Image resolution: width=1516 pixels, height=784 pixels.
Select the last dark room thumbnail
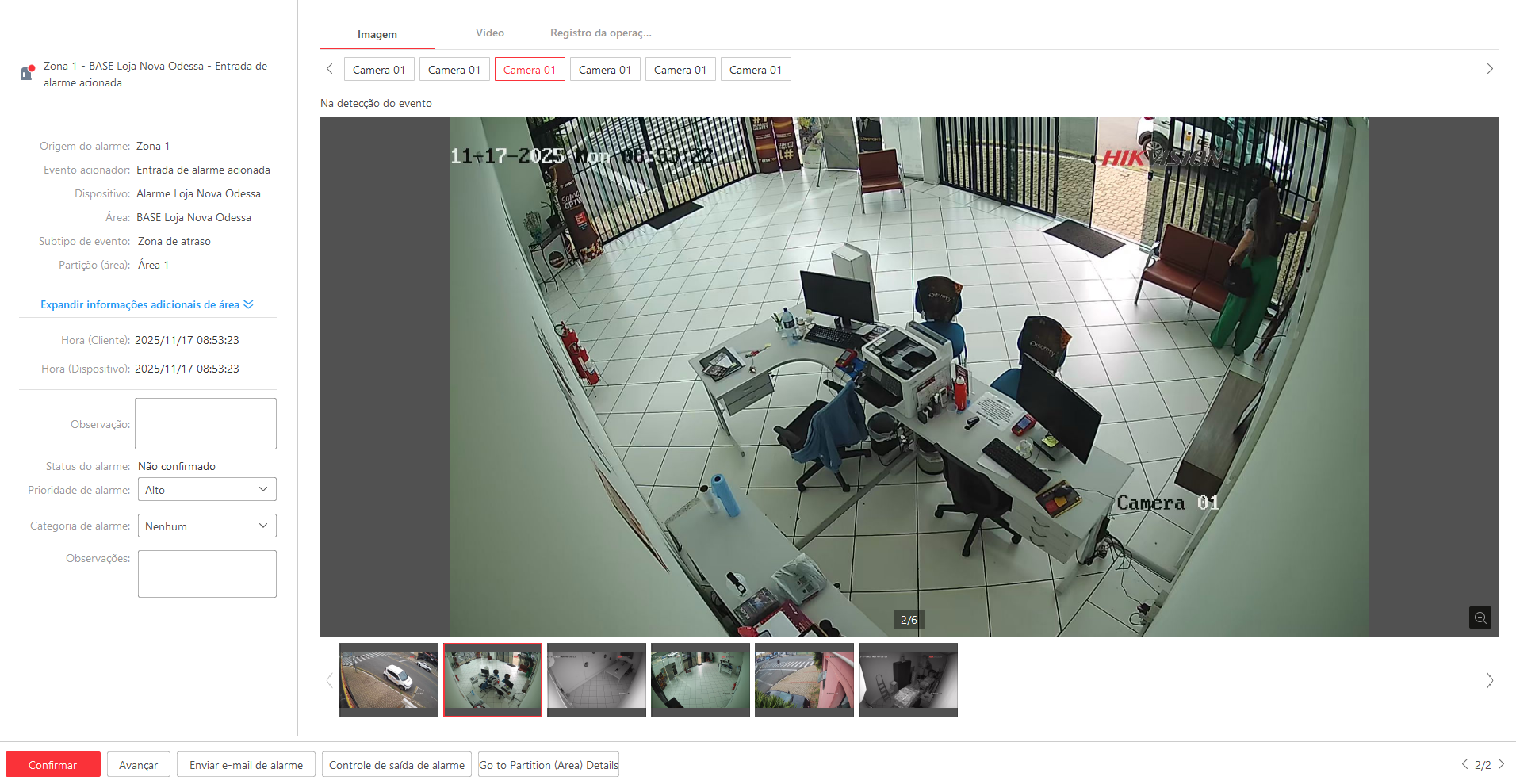pyautogui.click(x=908, y=679)
